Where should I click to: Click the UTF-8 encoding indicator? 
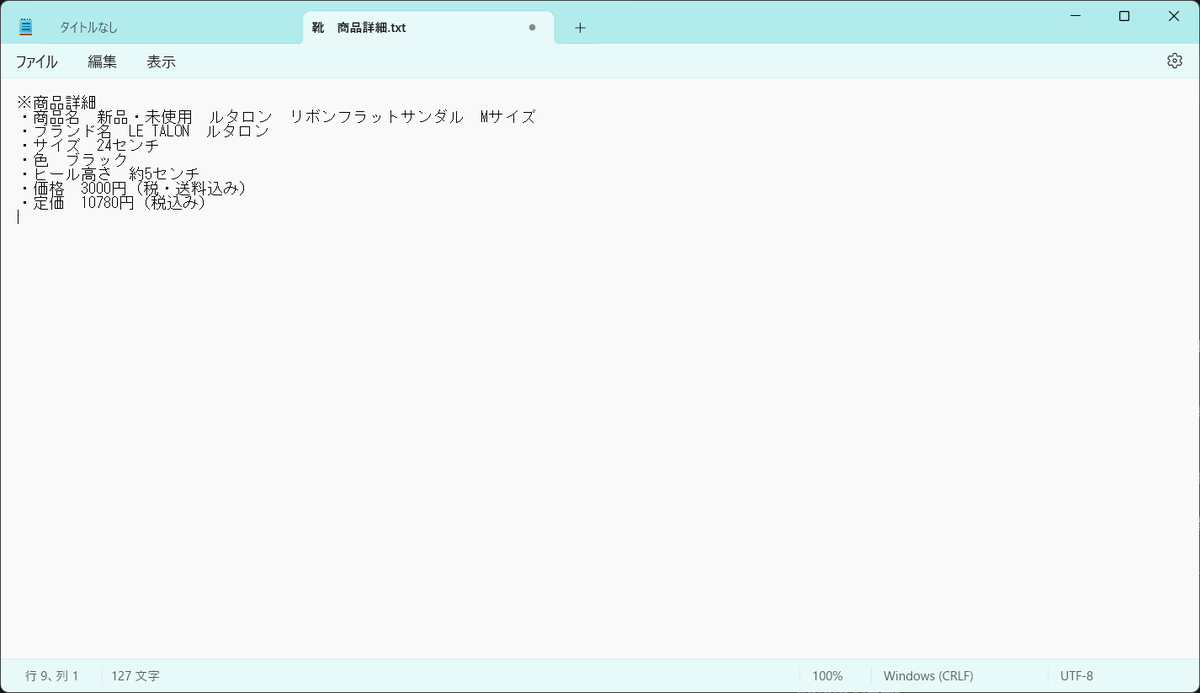coord(1077,676)
